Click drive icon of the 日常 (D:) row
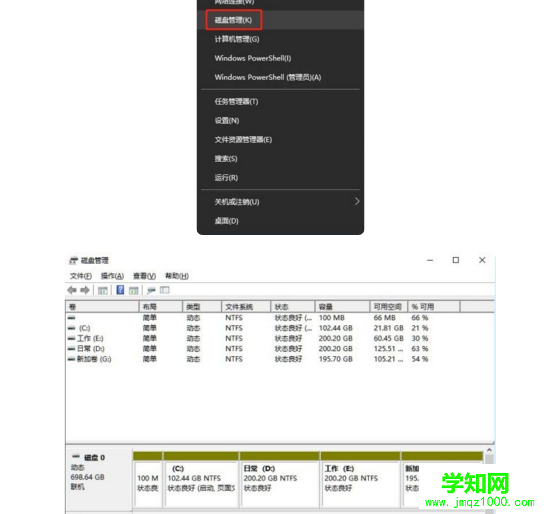 [x=71, y=349]
